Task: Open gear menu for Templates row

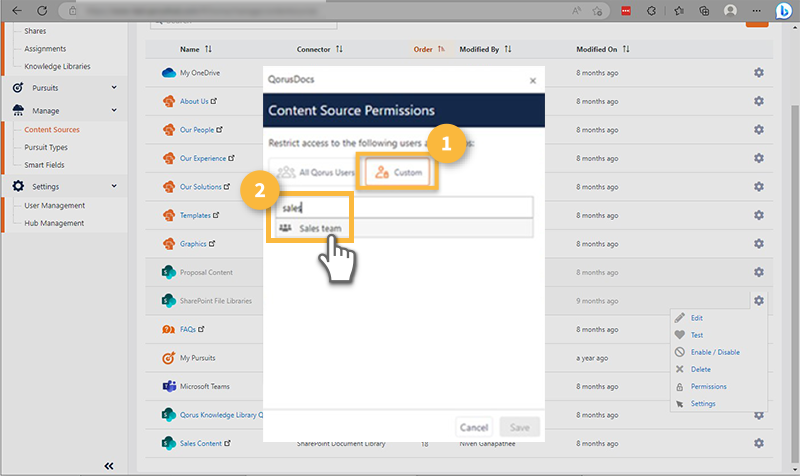Action: point(759,215)
